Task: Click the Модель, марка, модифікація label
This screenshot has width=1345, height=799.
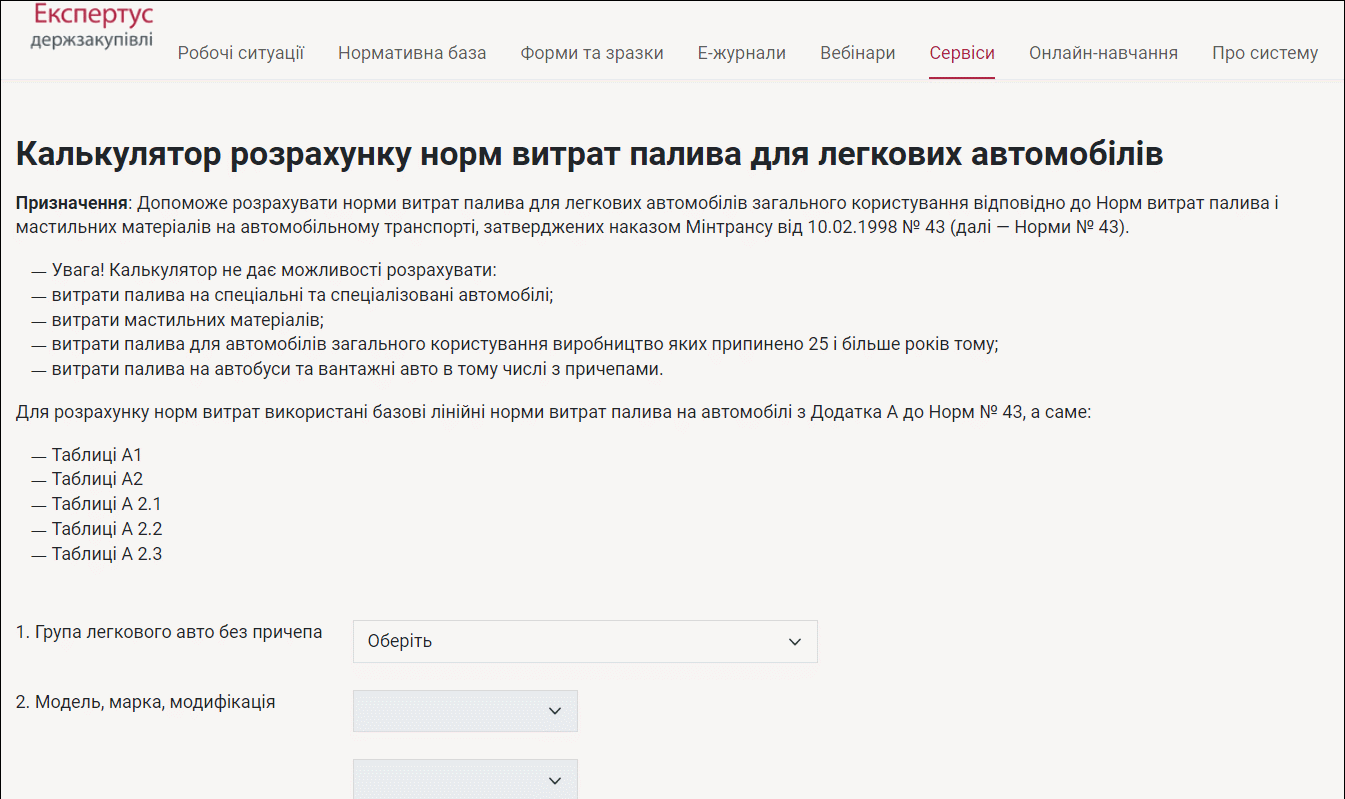Action: tap(145, 702)
